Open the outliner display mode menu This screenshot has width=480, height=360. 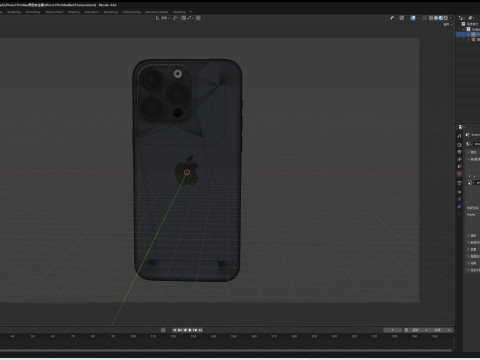pyautogui.click(x=462, y=18)
